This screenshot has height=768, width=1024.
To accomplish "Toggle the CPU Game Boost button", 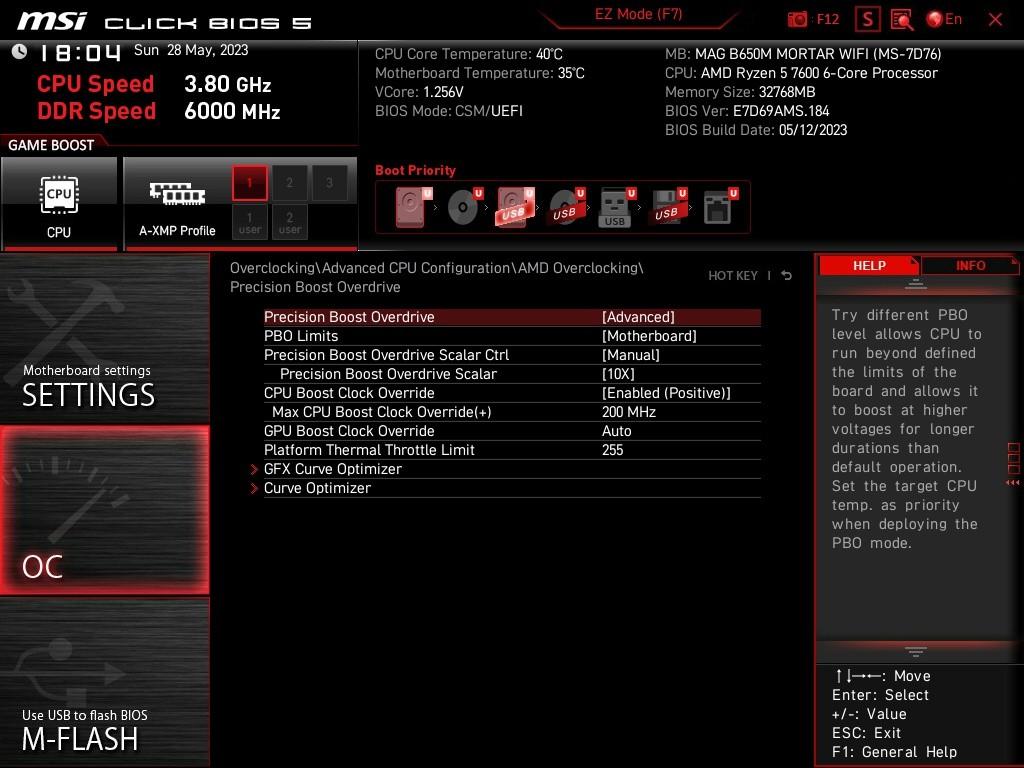I will click(x=59, y=203).
